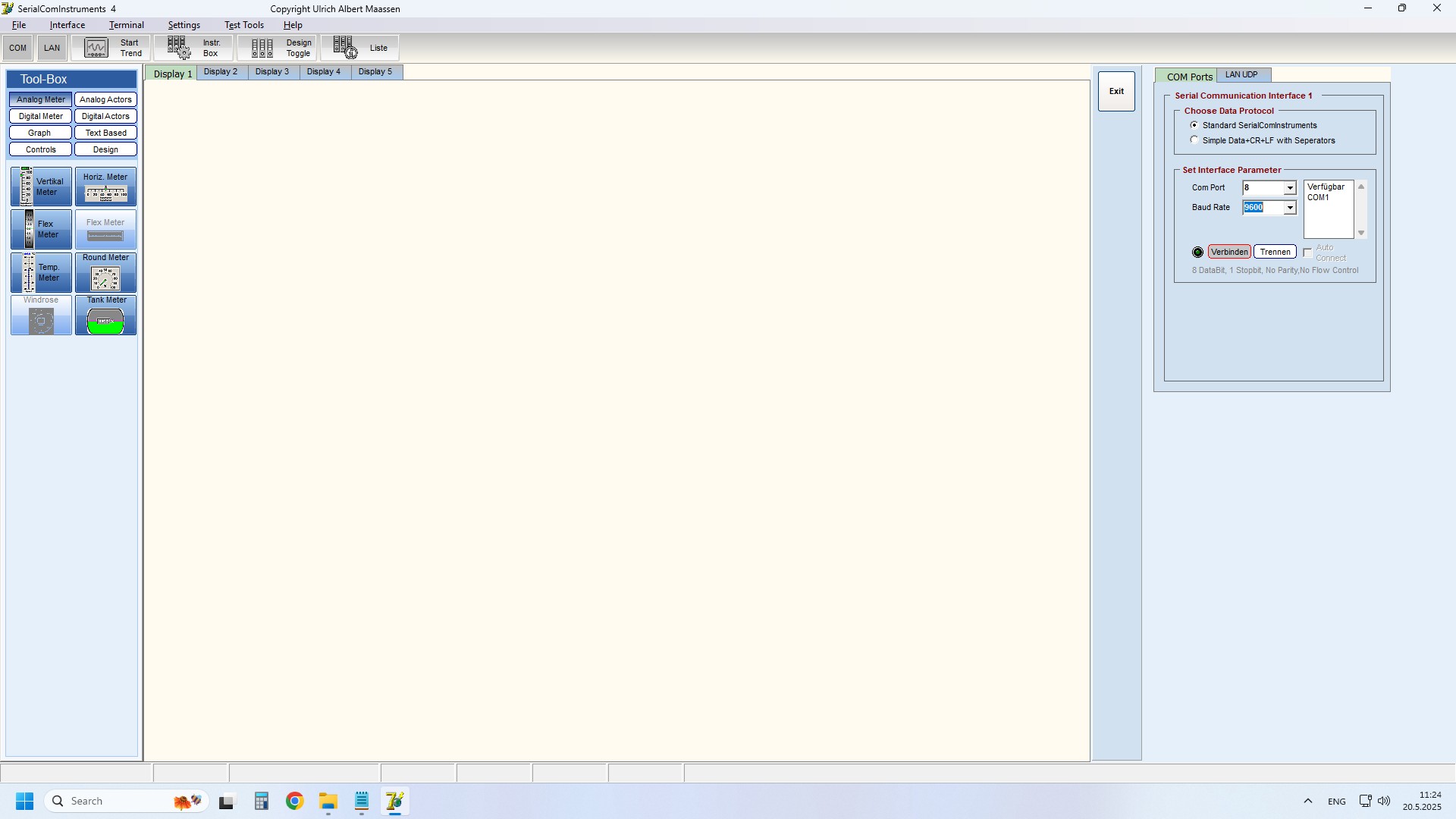1456x819 pixels.
Task: Expand the Com Port dropdown
Action: point(1289,188)
